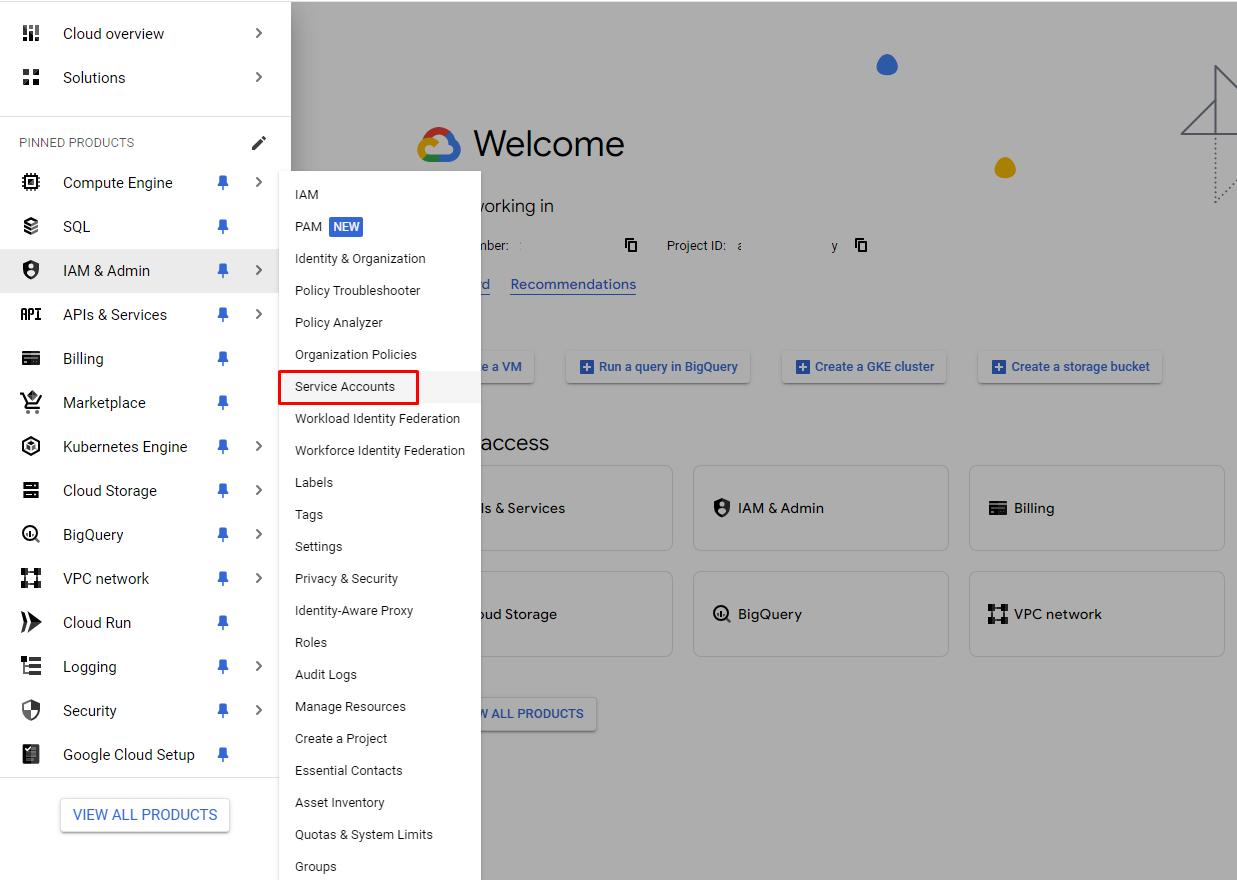Select Quotas & System Limits

point(380,835)
